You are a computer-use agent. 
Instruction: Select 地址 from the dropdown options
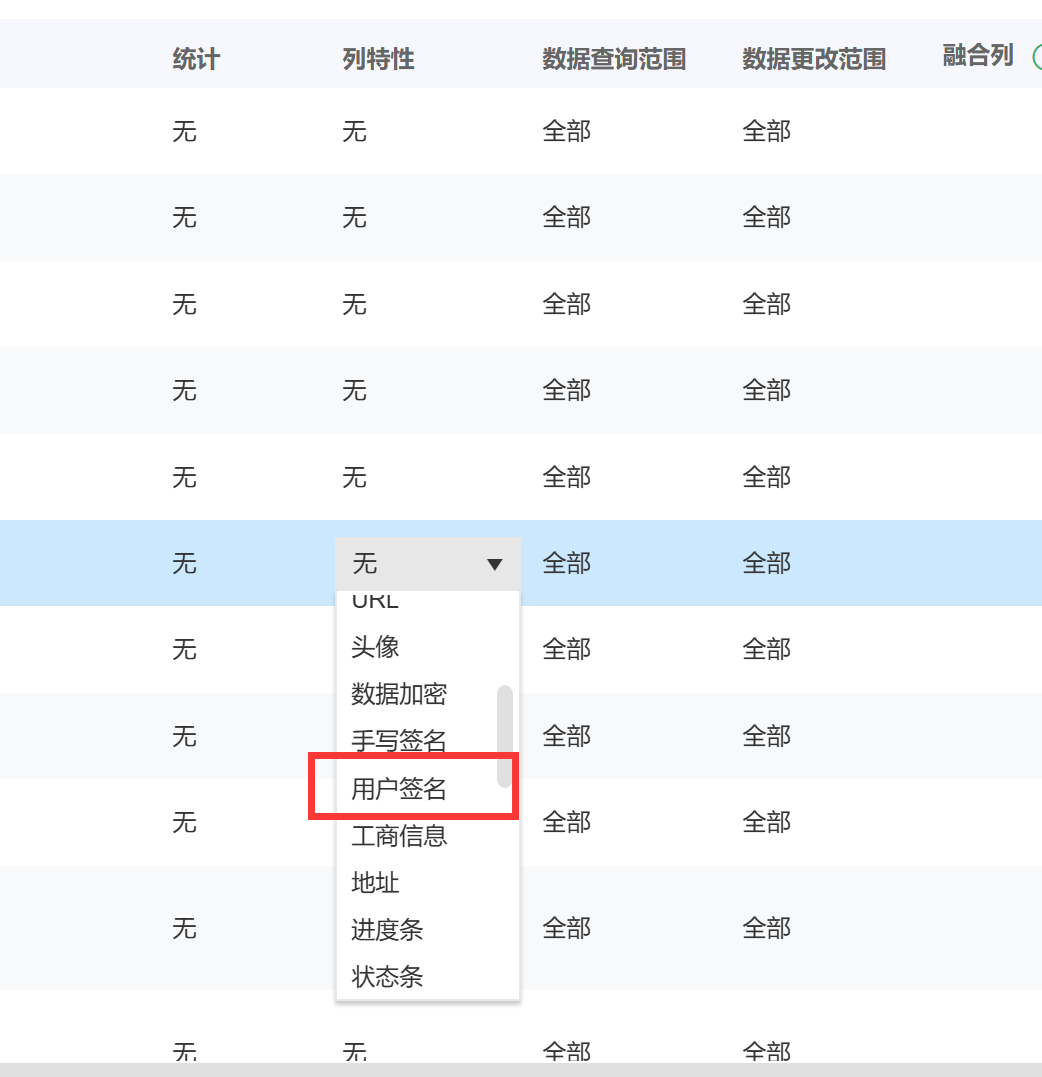pyautogui.click(x=376, y=883)
